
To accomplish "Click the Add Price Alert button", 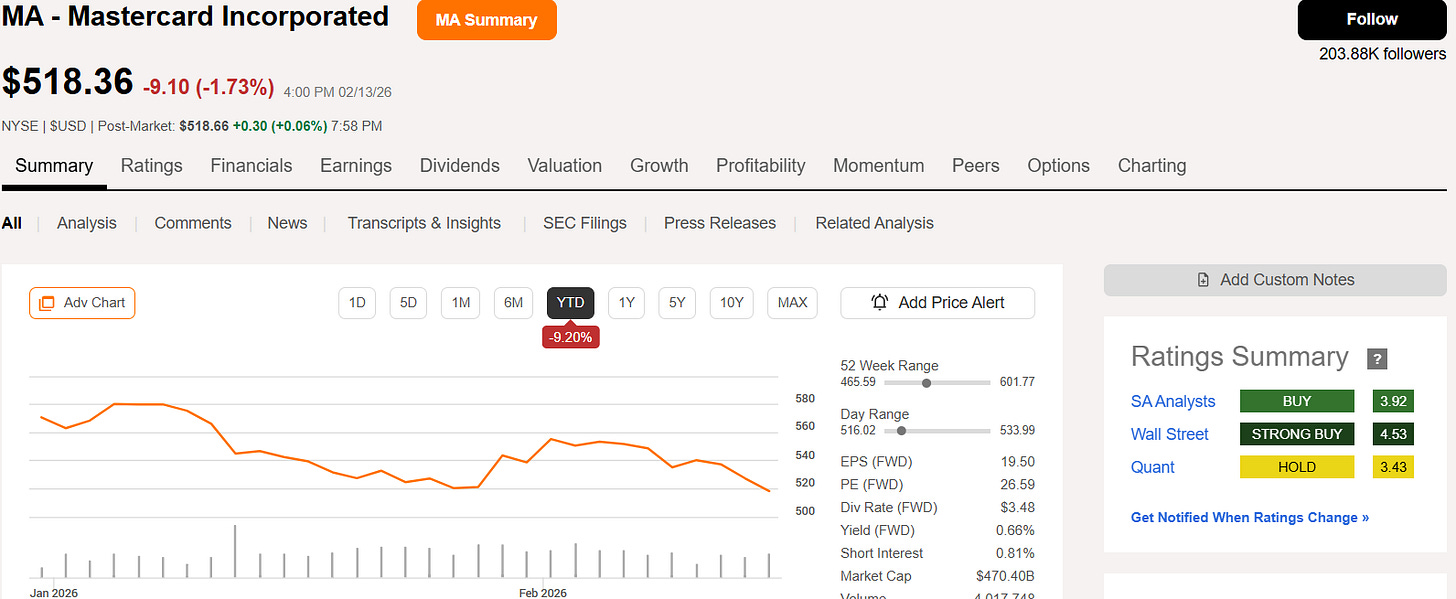I will (938, 303).
